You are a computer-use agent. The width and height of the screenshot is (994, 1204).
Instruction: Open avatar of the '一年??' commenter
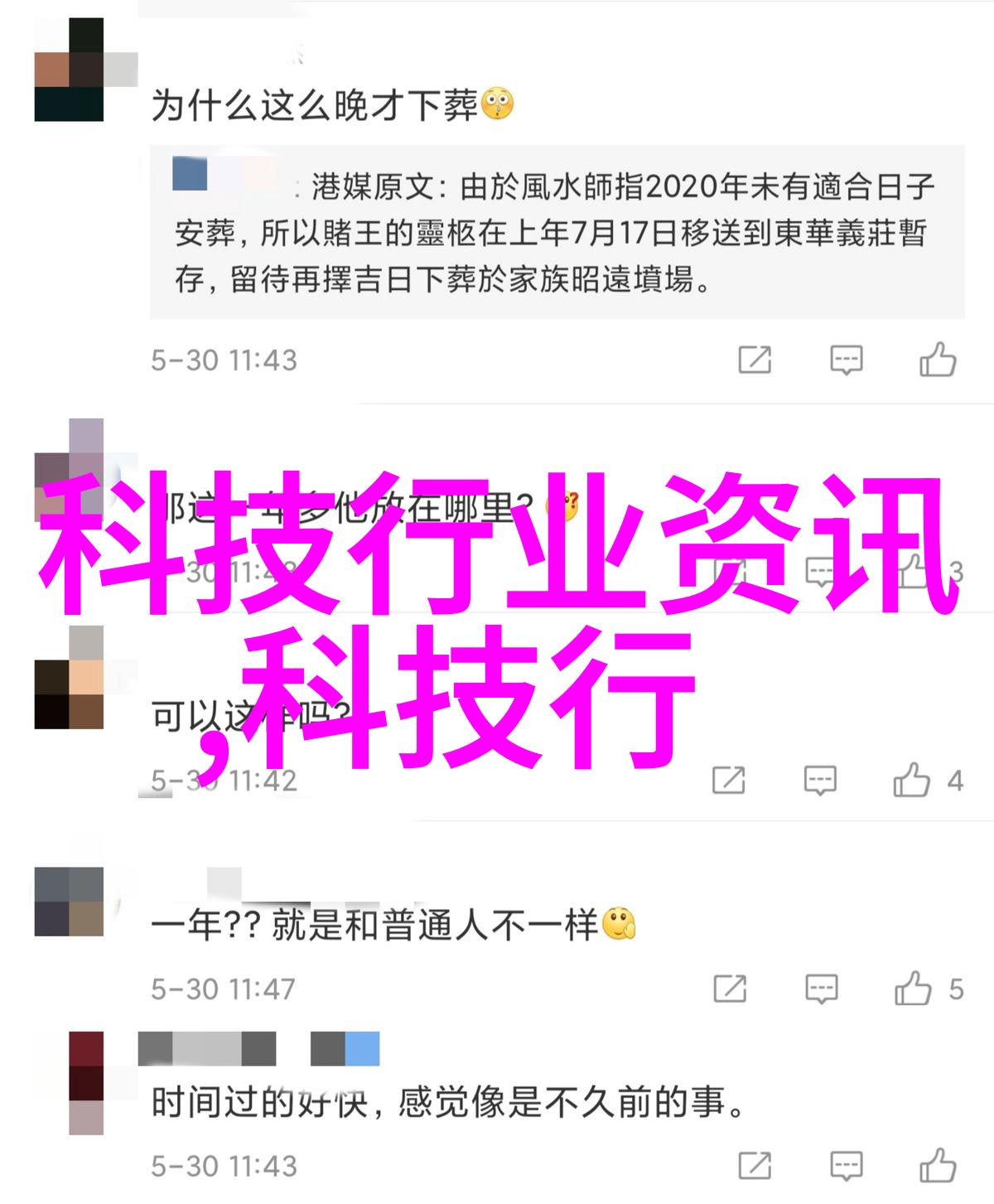click(70, 902)
